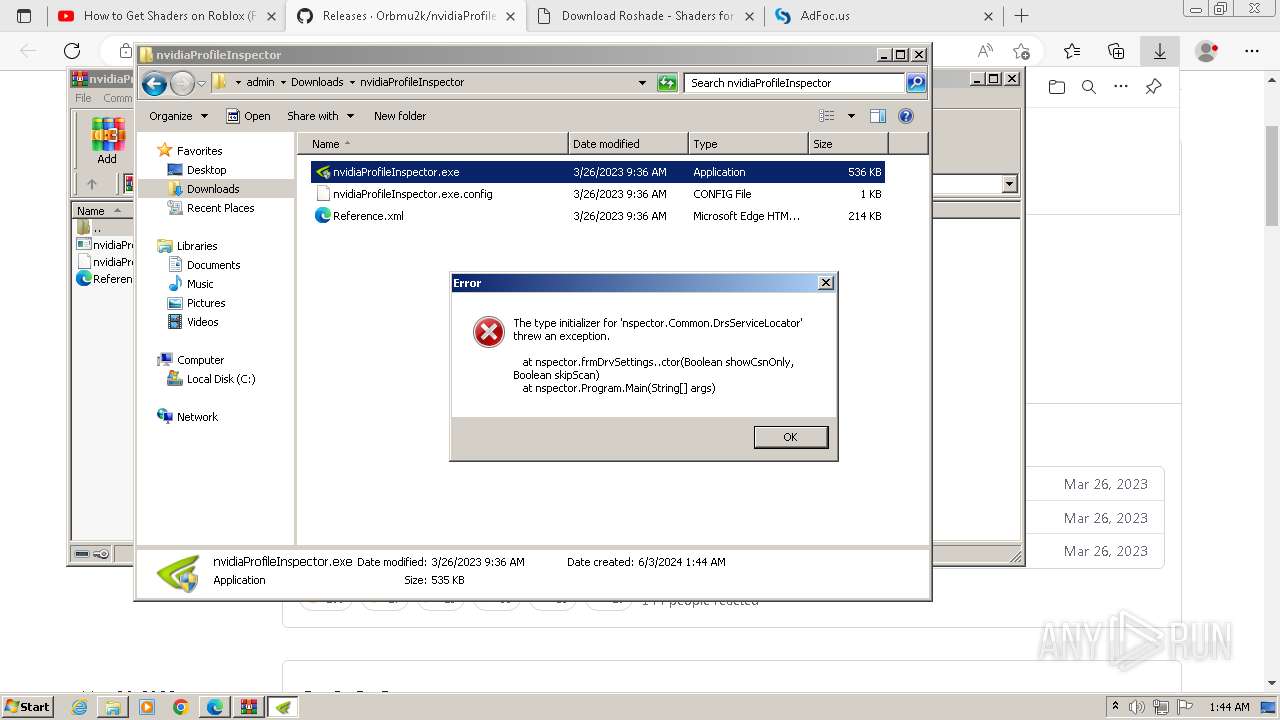This screenshot has height=720, width=1280.
Task: Sort files by the Size column
Action: (848, 144)
